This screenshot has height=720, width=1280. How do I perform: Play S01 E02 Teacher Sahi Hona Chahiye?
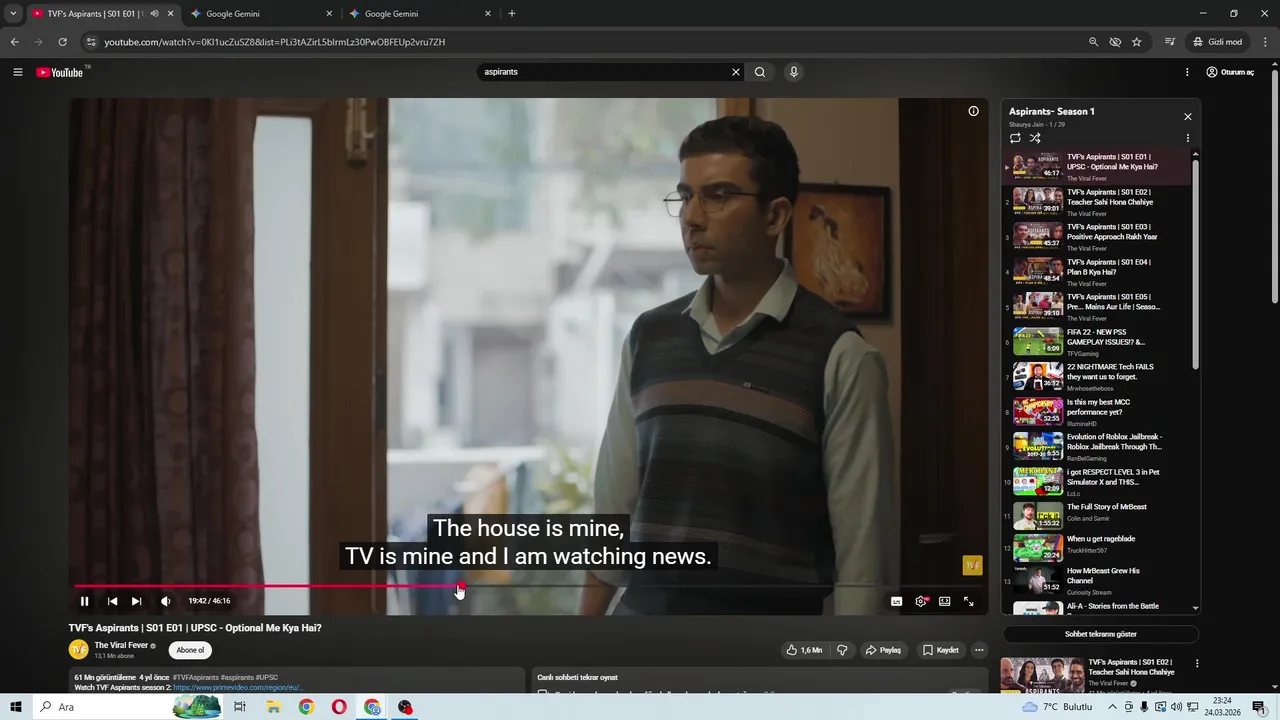(x=1097, y=202)
